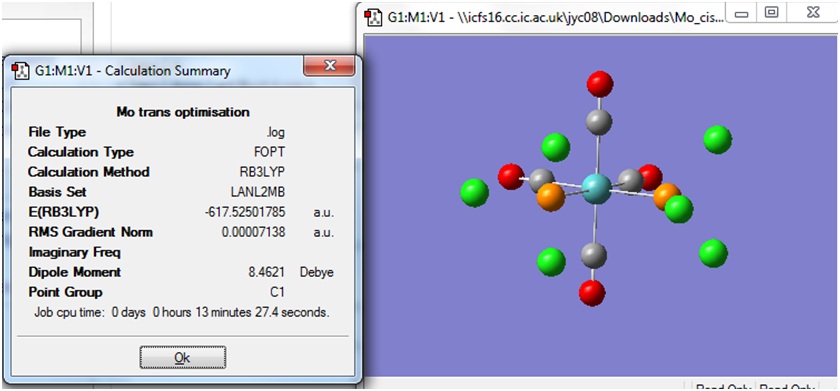Image resolution: width=840 pixels, height=391 pixels.
Task: Click the Basis Set value LANL2MB
Action: click(x=258, y=192)
